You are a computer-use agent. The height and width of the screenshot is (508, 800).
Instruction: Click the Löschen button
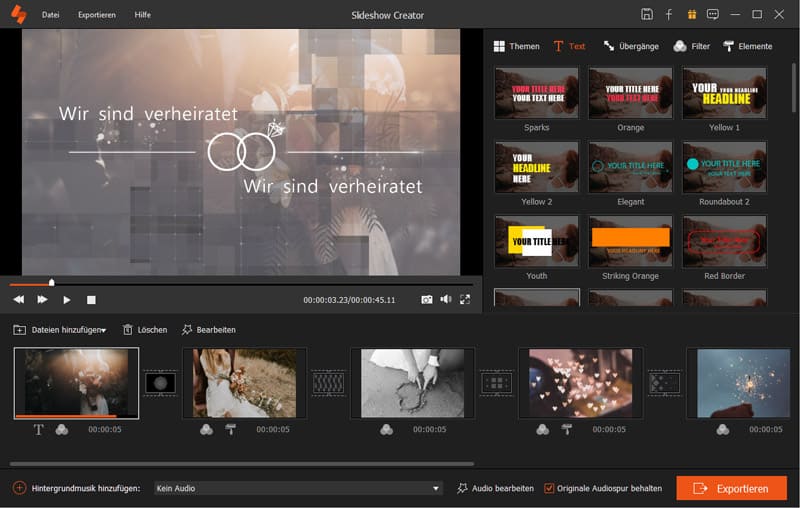point(145,330)
